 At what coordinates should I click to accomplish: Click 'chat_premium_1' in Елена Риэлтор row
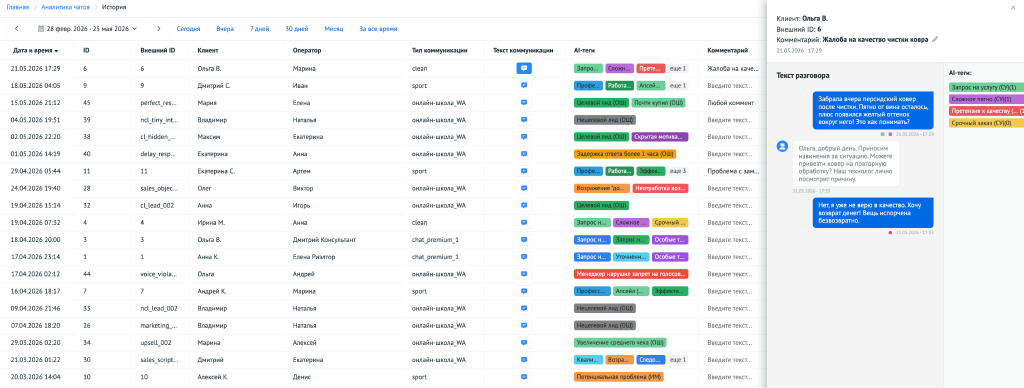[435, 257]
